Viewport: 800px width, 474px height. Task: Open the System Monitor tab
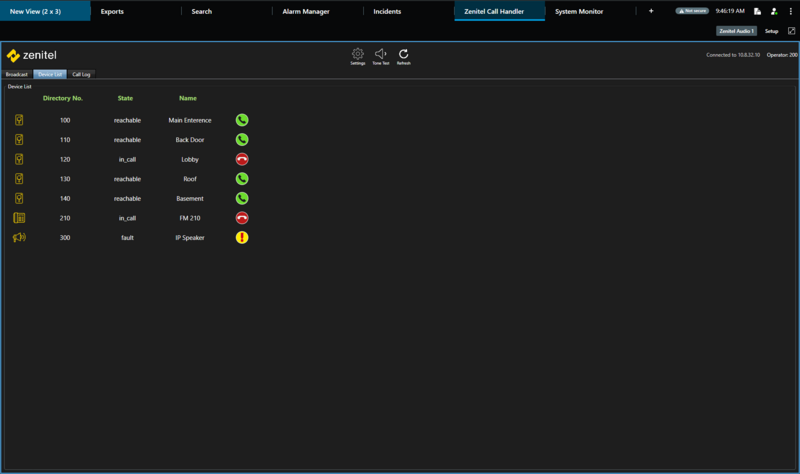579,12
